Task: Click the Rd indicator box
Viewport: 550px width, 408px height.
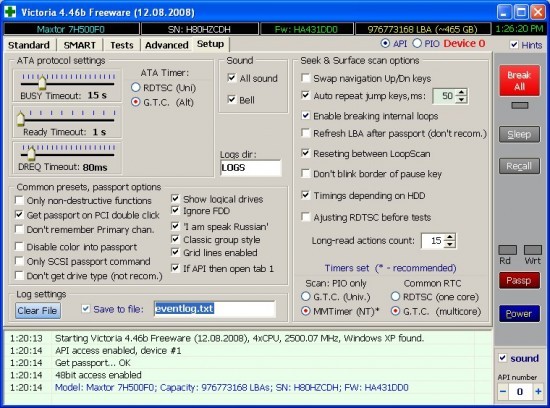Action: 507,250
